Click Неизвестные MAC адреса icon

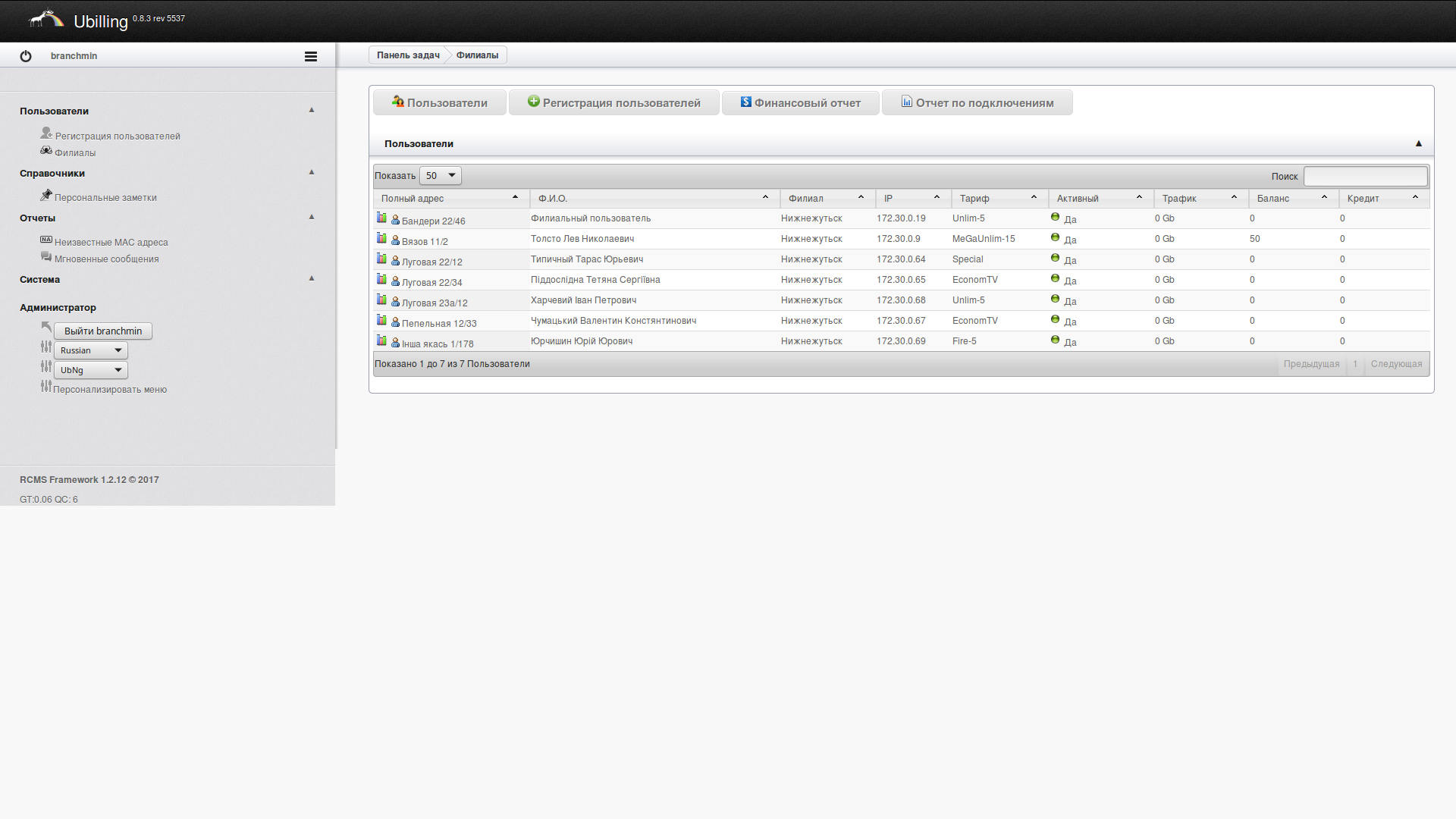[46, 240]
